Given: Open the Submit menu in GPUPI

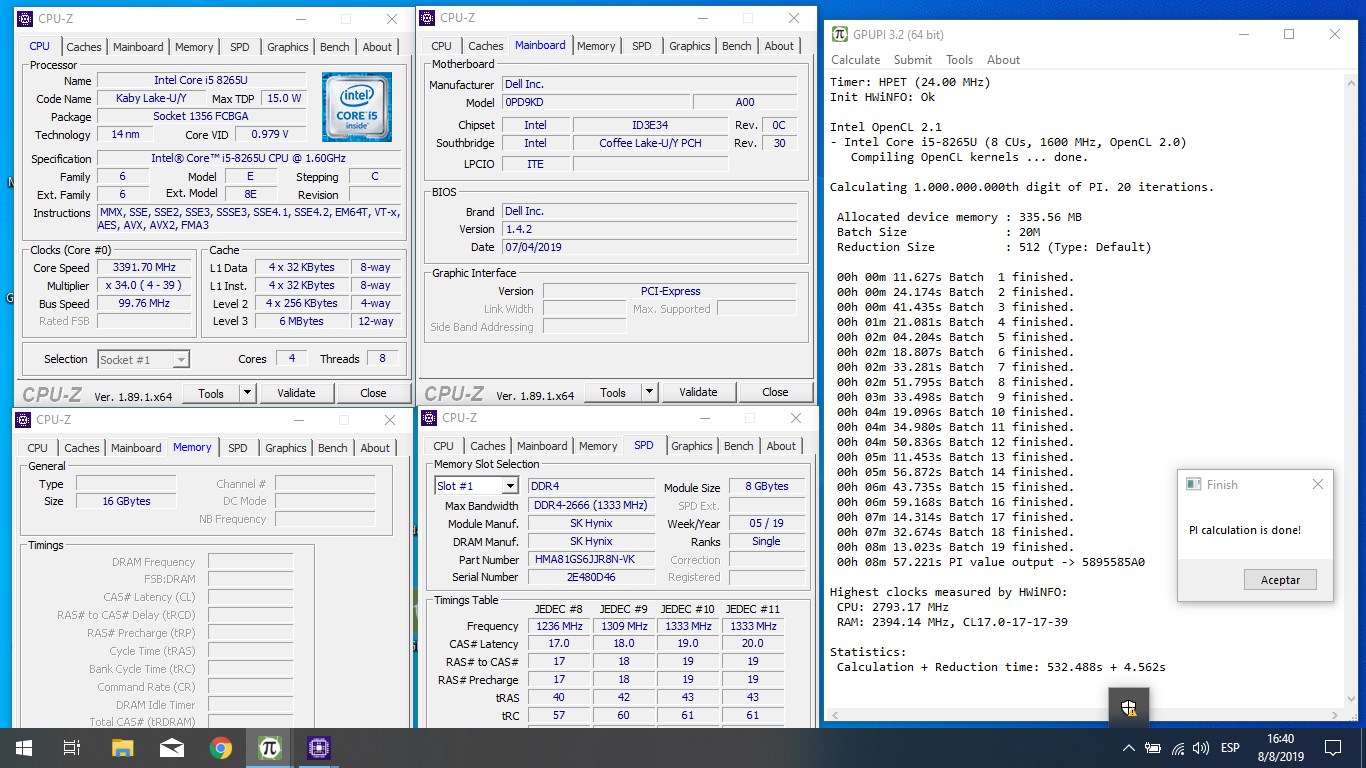Looking at the screenshot, I should tap(913, 60).
